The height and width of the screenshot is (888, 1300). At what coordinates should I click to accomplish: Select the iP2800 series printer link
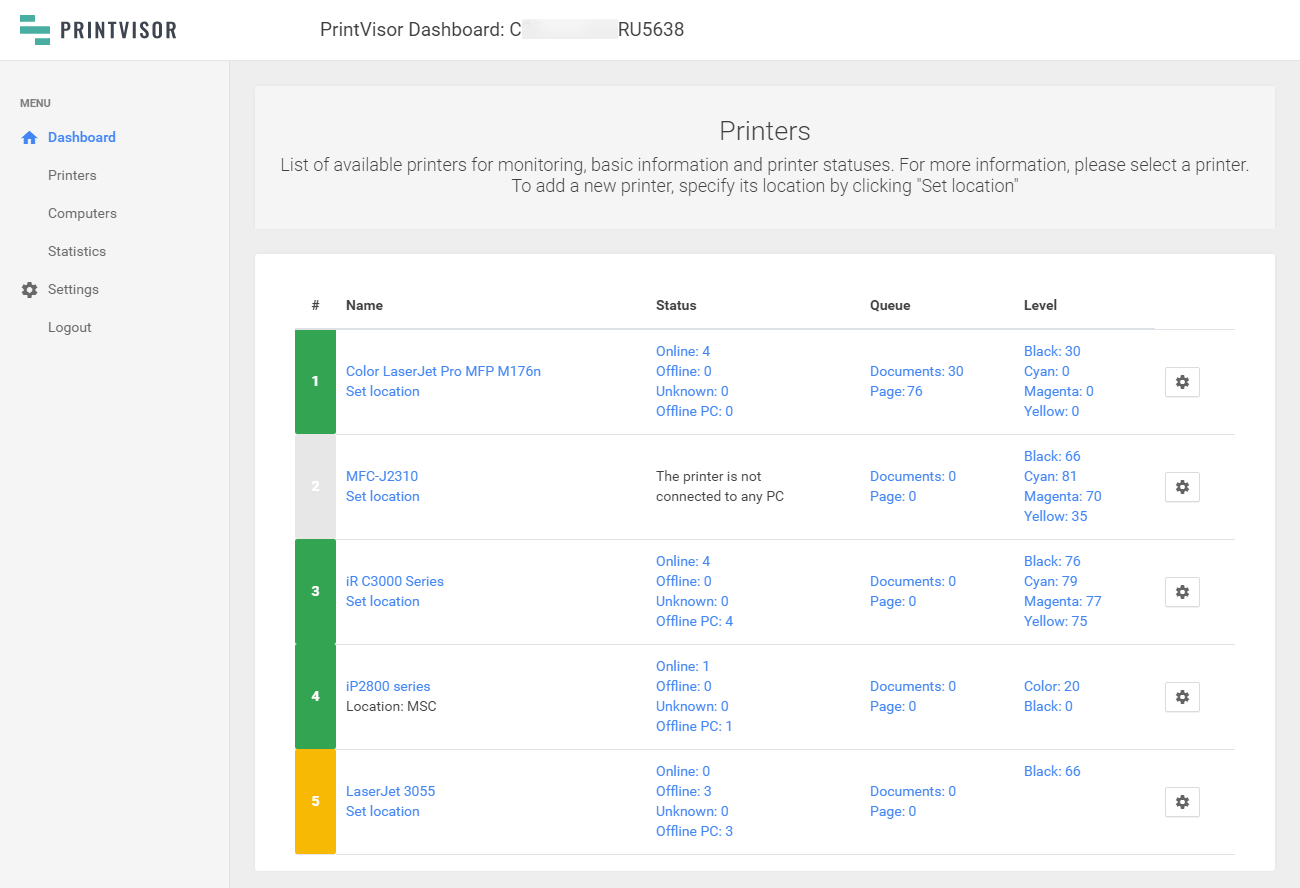[388, 687]
